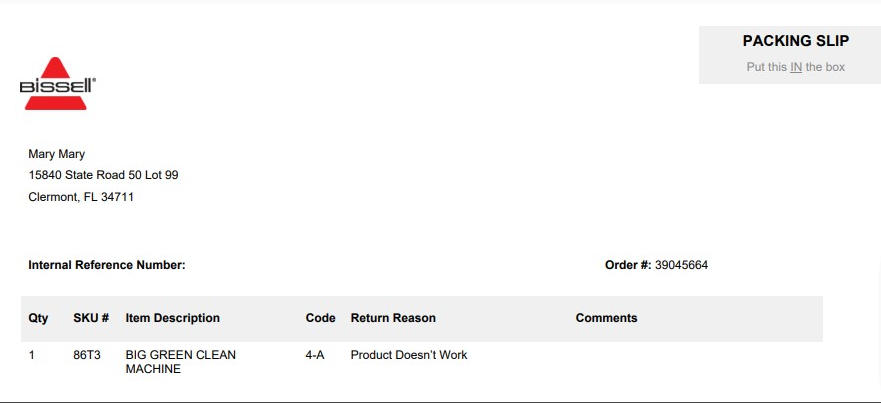Screen dimensions: 881x403
Task: Click the Comments column header
Action: (x=606, y=318)
